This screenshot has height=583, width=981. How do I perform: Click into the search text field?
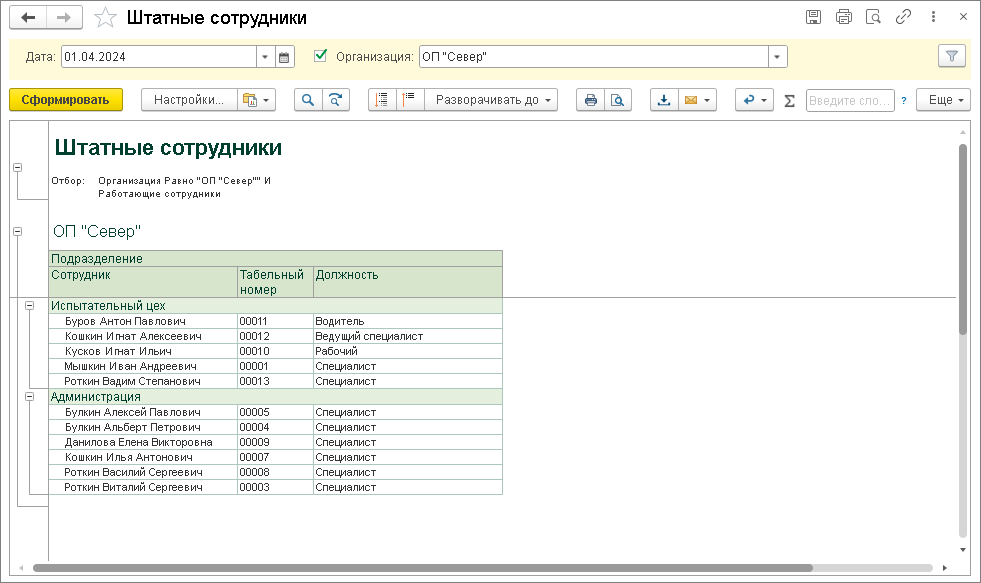coord(849,100)
